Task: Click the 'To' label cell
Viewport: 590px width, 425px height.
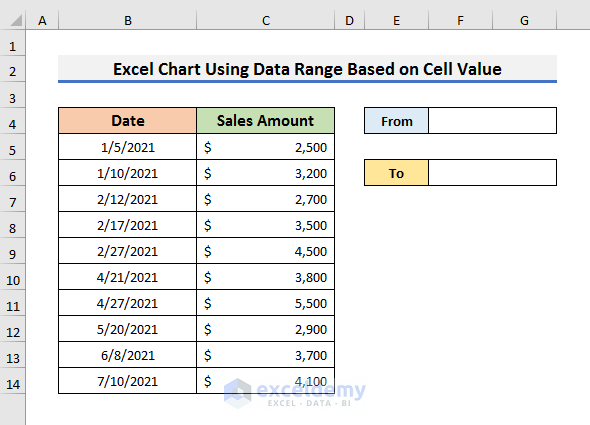Action: pos(397,173)
